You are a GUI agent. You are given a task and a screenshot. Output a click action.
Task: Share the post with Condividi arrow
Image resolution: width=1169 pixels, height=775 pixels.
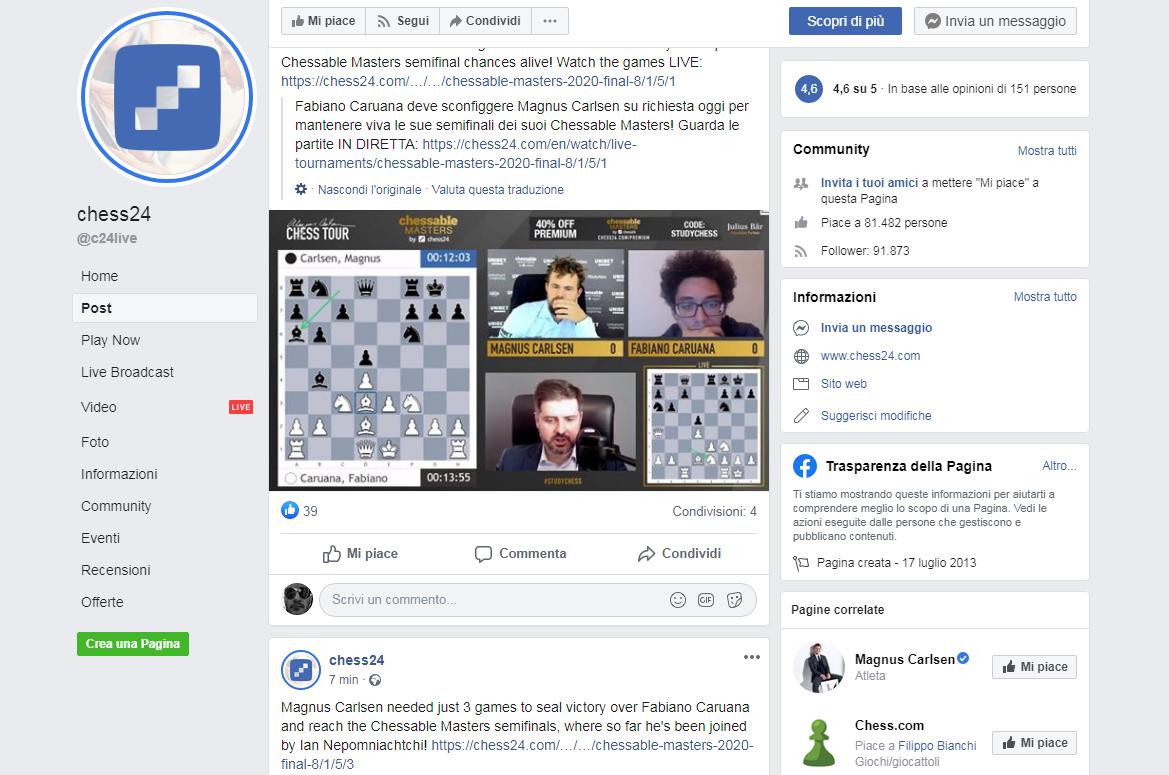tap(679, 554)
